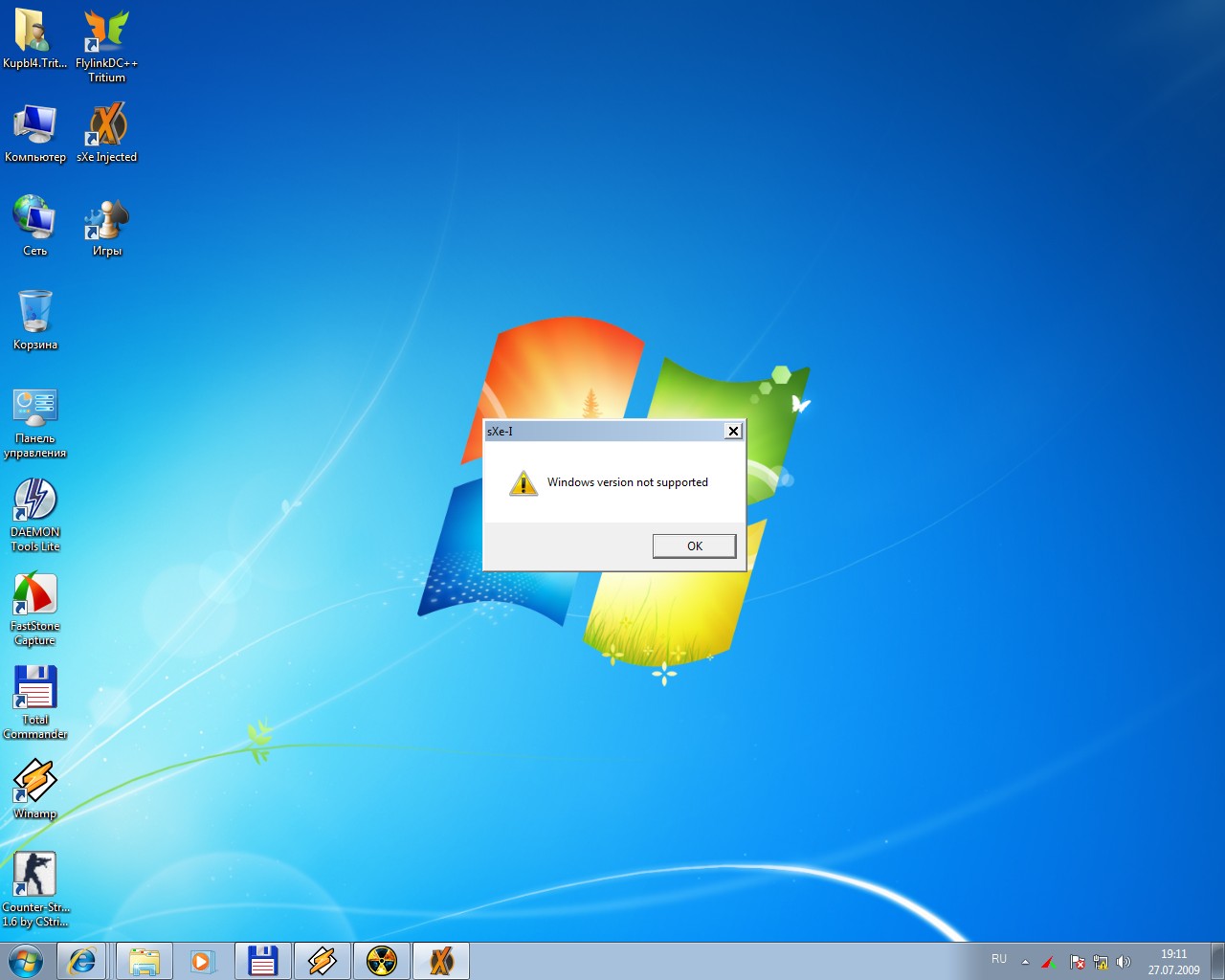The image size is (1225, 980).
Task: Open the volume speaker tray icon
Action: [1123, 962]
